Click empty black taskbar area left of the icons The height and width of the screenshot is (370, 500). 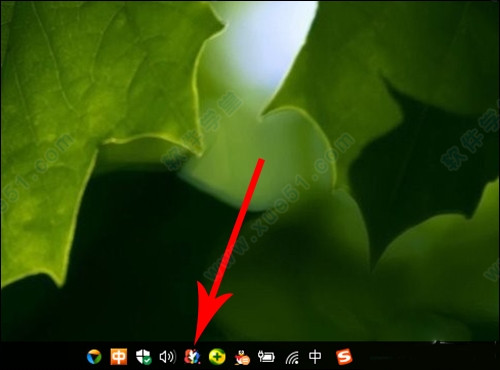coord(42,356)
